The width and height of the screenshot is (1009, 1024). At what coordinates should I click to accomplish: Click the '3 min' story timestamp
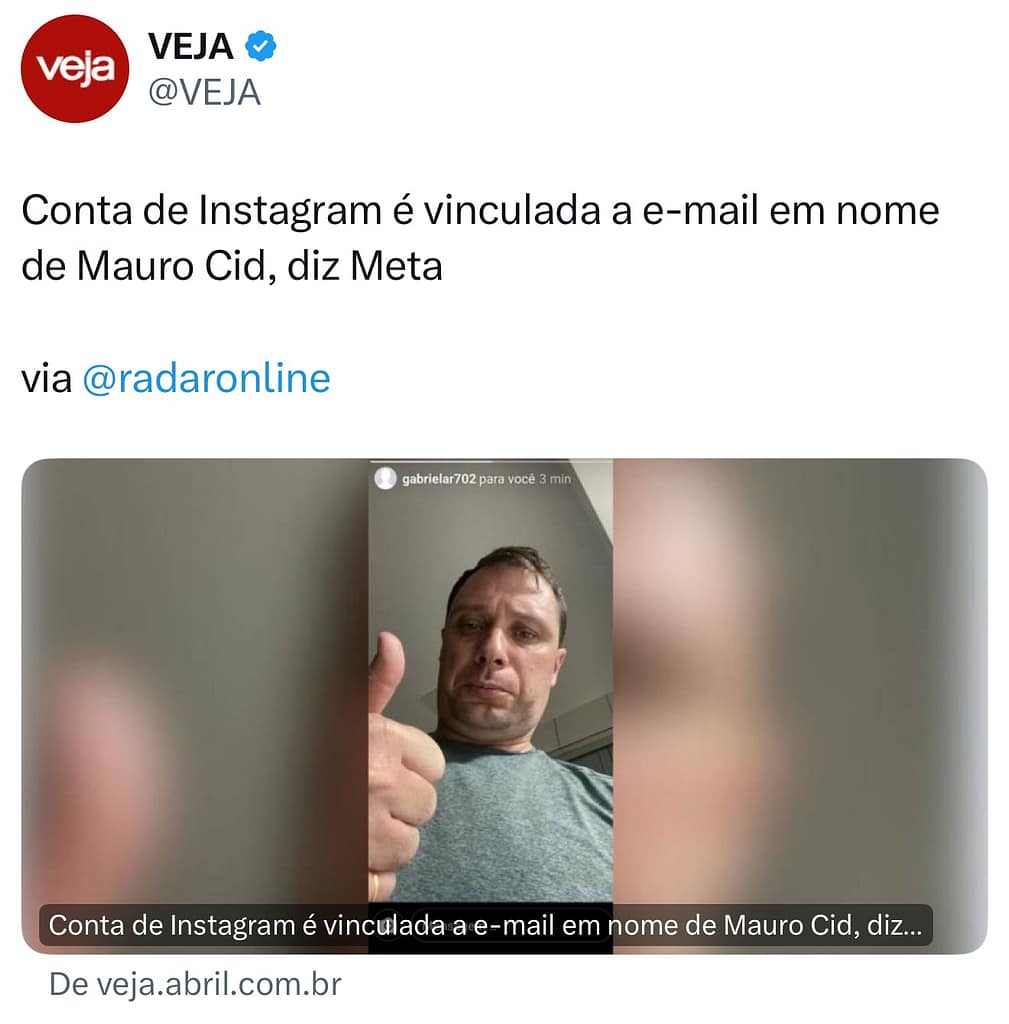coord(554,479)
